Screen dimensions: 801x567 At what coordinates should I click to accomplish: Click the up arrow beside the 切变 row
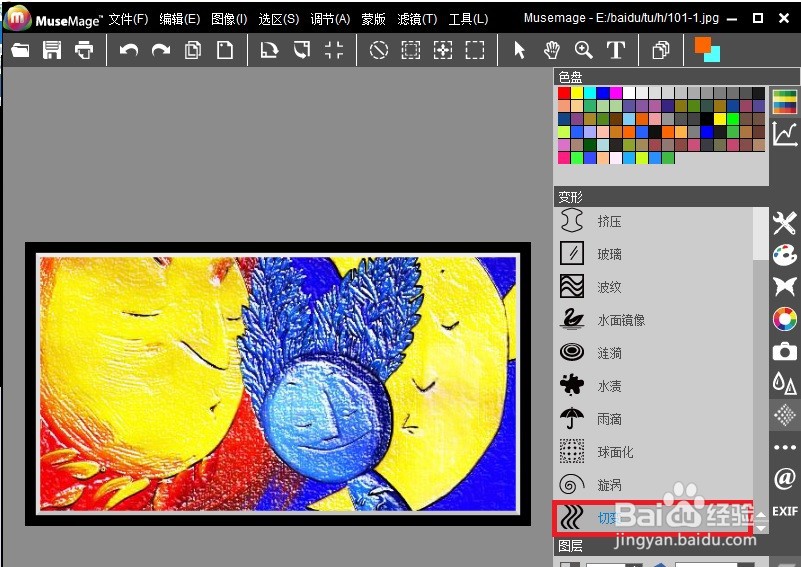761,515
